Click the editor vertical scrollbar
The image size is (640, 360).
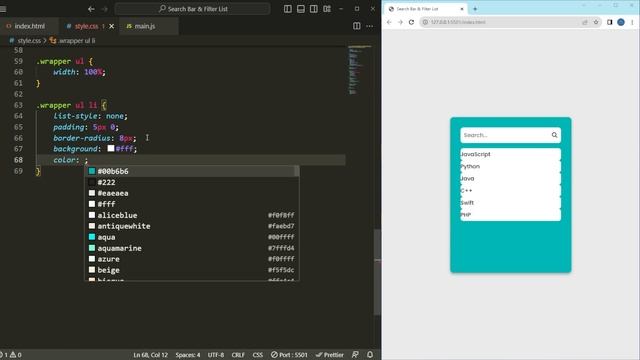378,271
